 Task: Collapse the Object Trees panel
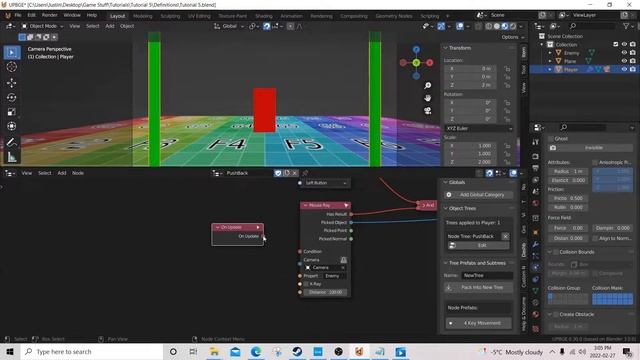pyautogui.click(x=446, y=209)
